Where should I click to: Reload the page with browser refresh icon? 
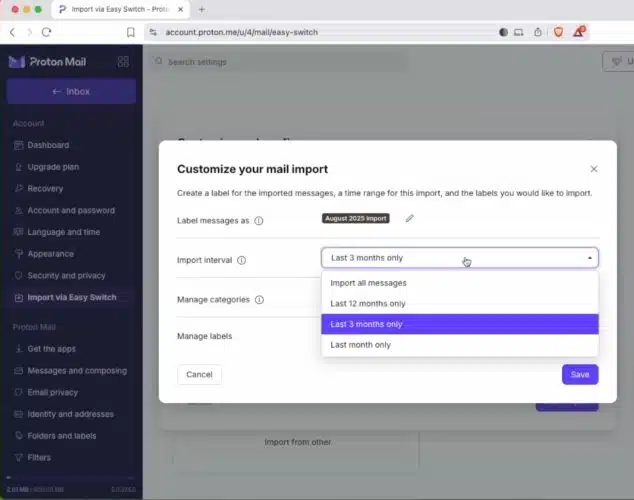(46, 32)
